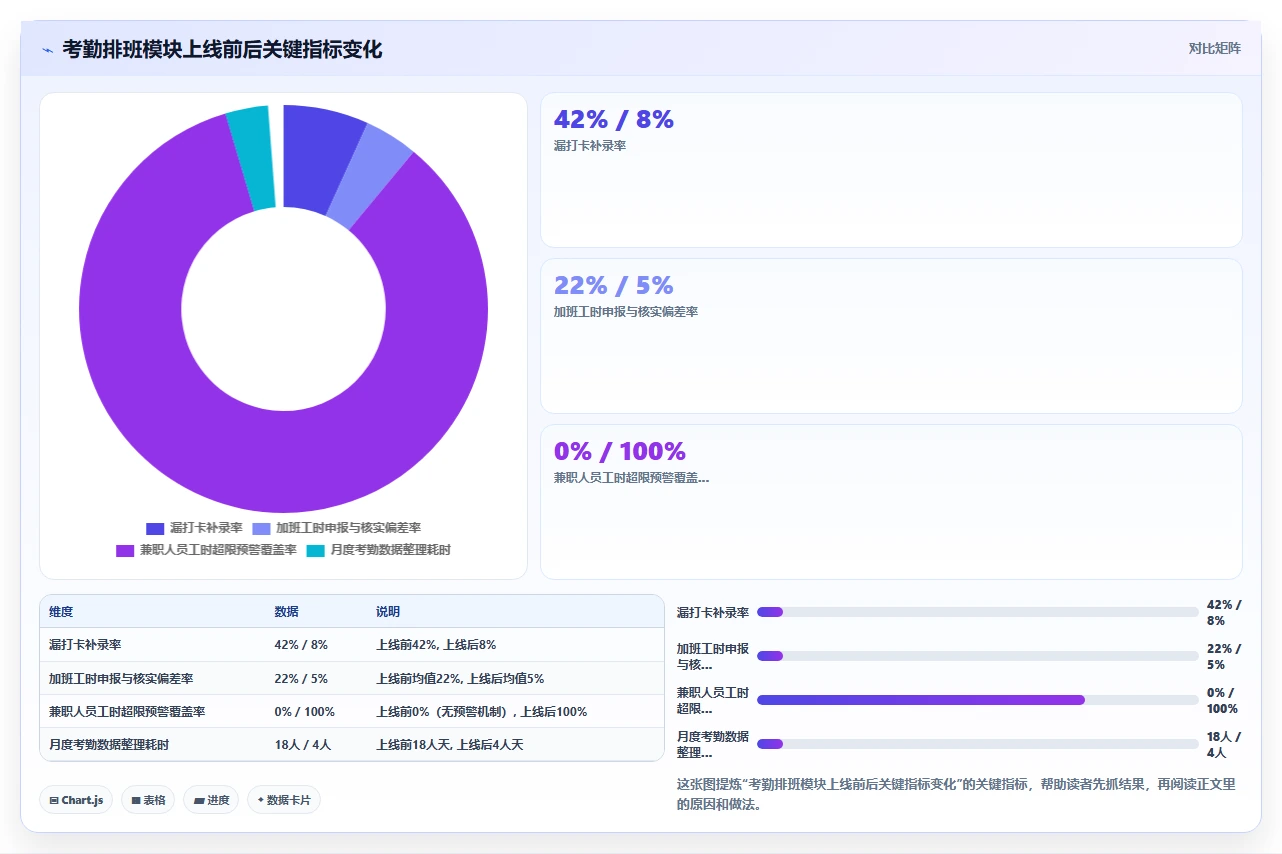Open the 22% / 5% metric card
The width and height of the screenshot is (1282, 854).
coord(891,336)
